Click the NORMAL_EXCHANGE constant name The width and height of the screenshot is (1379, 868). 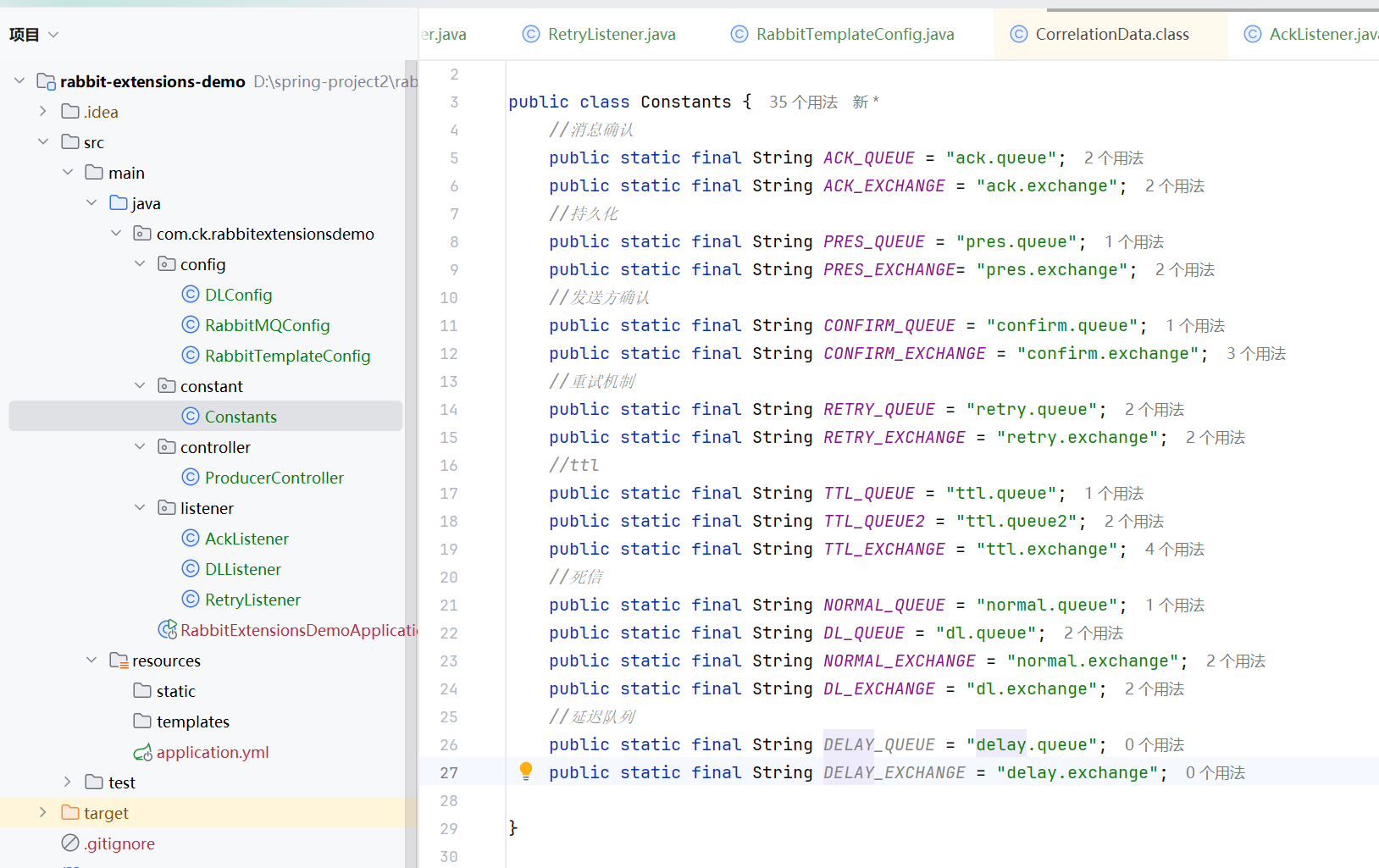click(900, 661)
